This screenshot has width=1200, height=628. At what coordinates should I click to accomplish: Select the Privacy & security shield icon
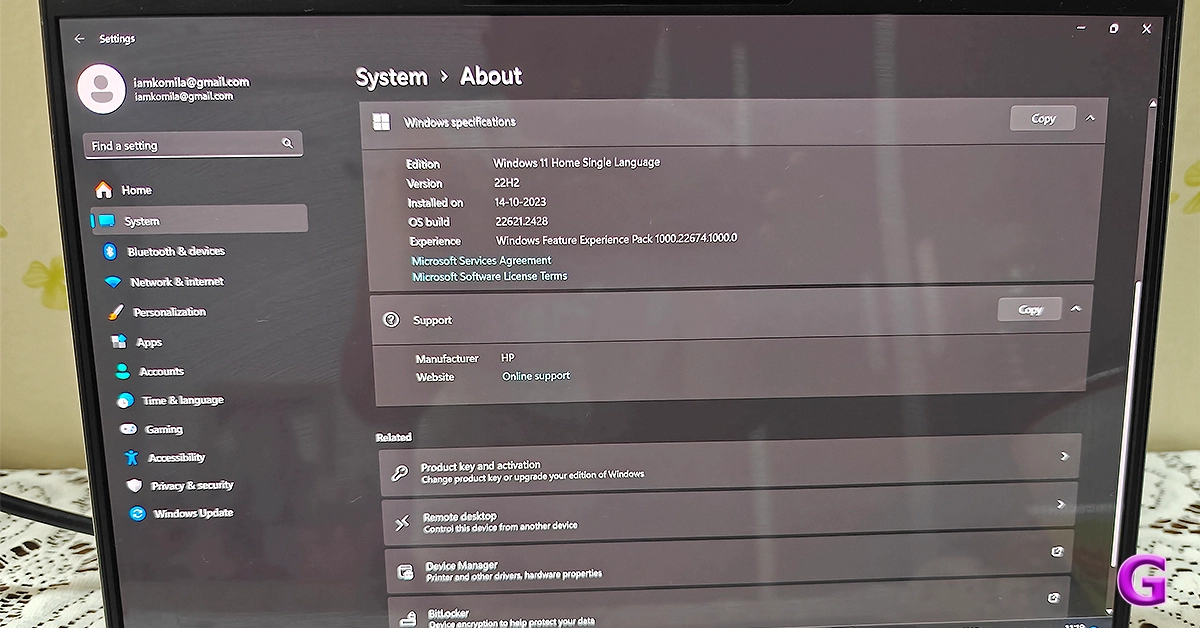[x=134, y=485]
